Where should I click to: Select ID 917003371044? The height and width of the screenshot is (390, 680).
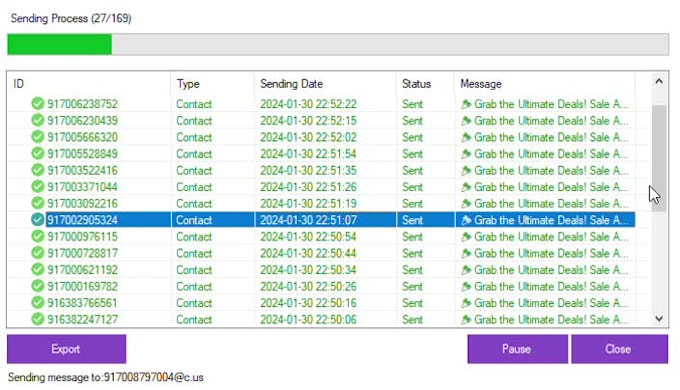82,187
